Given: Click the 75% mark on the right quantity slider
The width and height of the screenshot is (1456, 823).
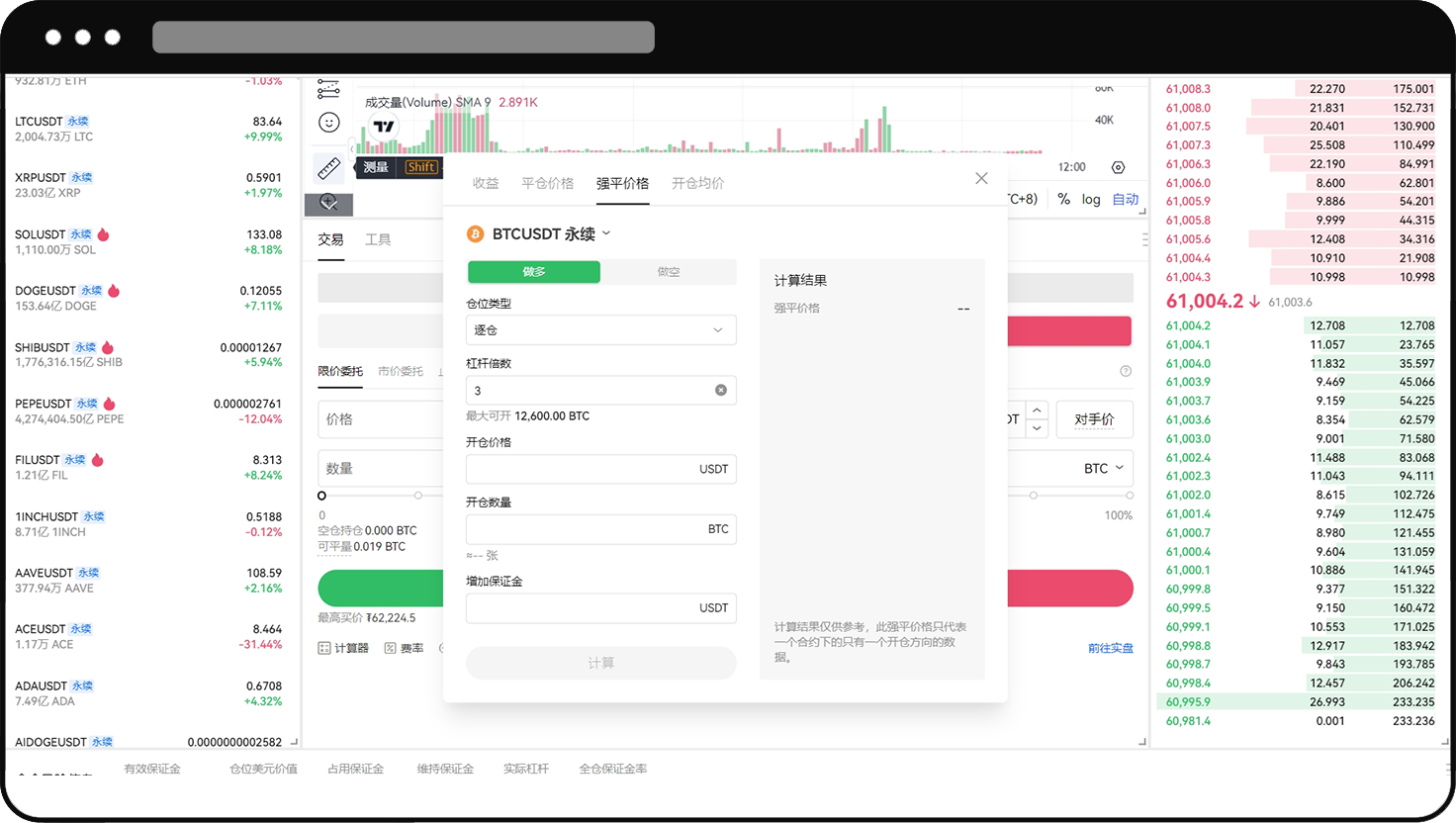Looking at the screenshot, I should tap(1034, 495).
